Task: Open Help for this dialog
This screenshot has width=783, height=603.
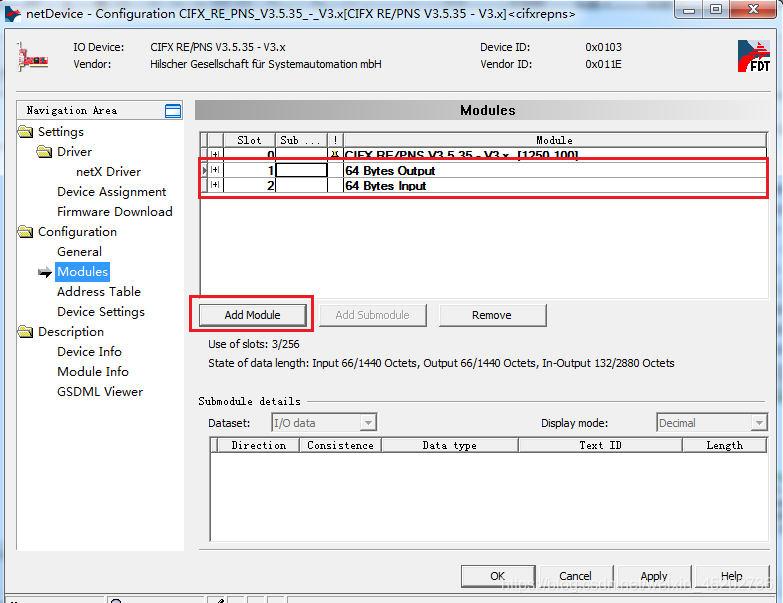Action: [732, 576]
